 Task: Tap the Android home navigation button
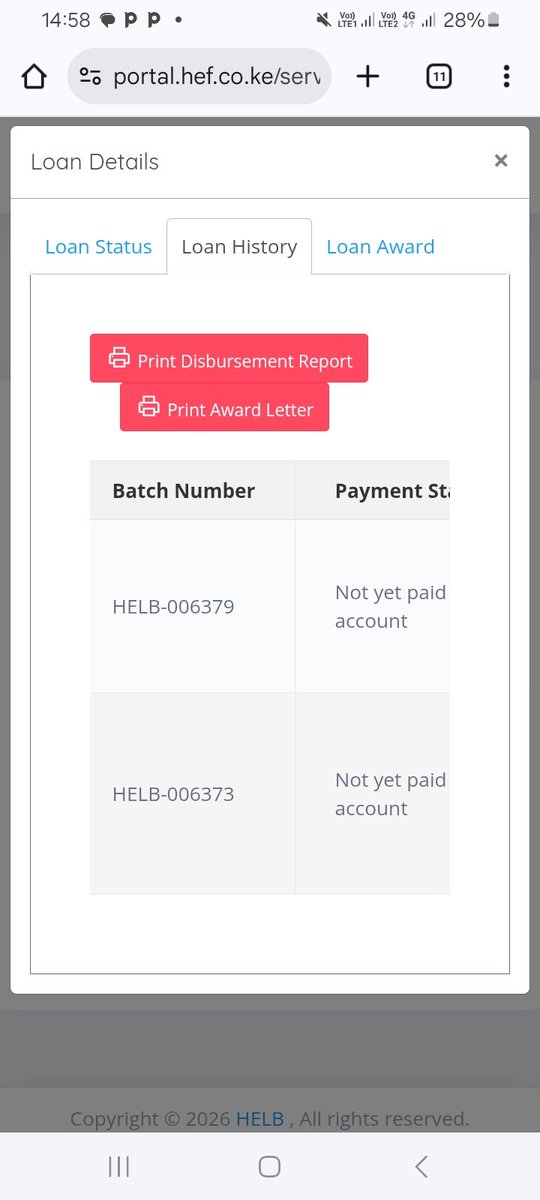269,1166
